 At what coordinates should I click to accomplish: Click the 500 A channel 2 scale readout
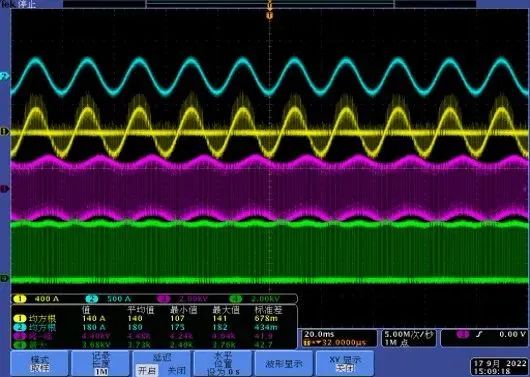pyautogui.click(x=119, y=299)
